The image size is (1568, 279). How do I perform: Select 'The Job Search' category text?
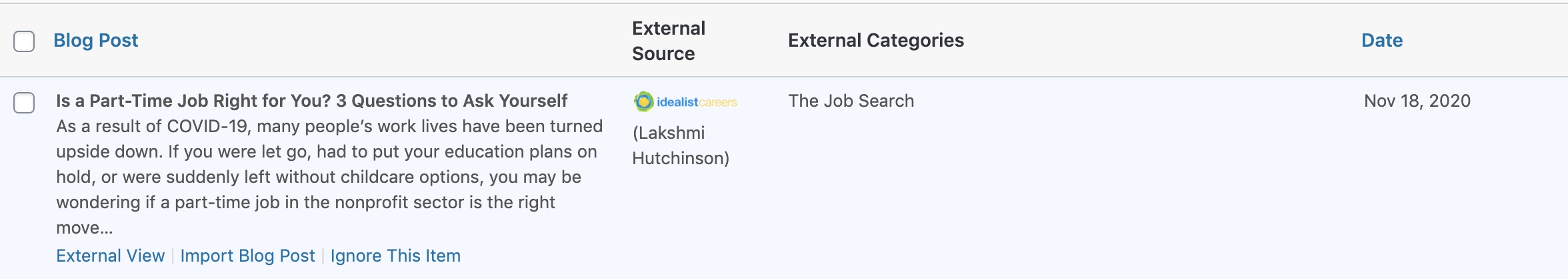tap(851, 101)
